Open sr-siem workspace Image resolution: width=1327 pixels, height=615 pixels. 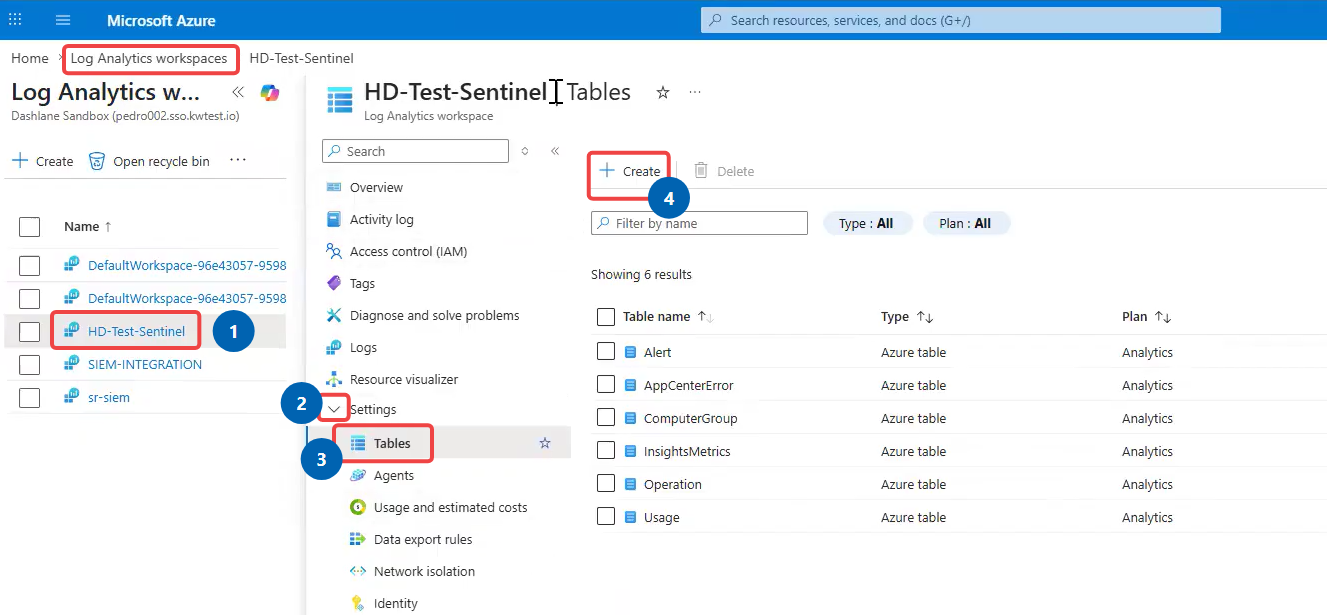tap(109, 397)
